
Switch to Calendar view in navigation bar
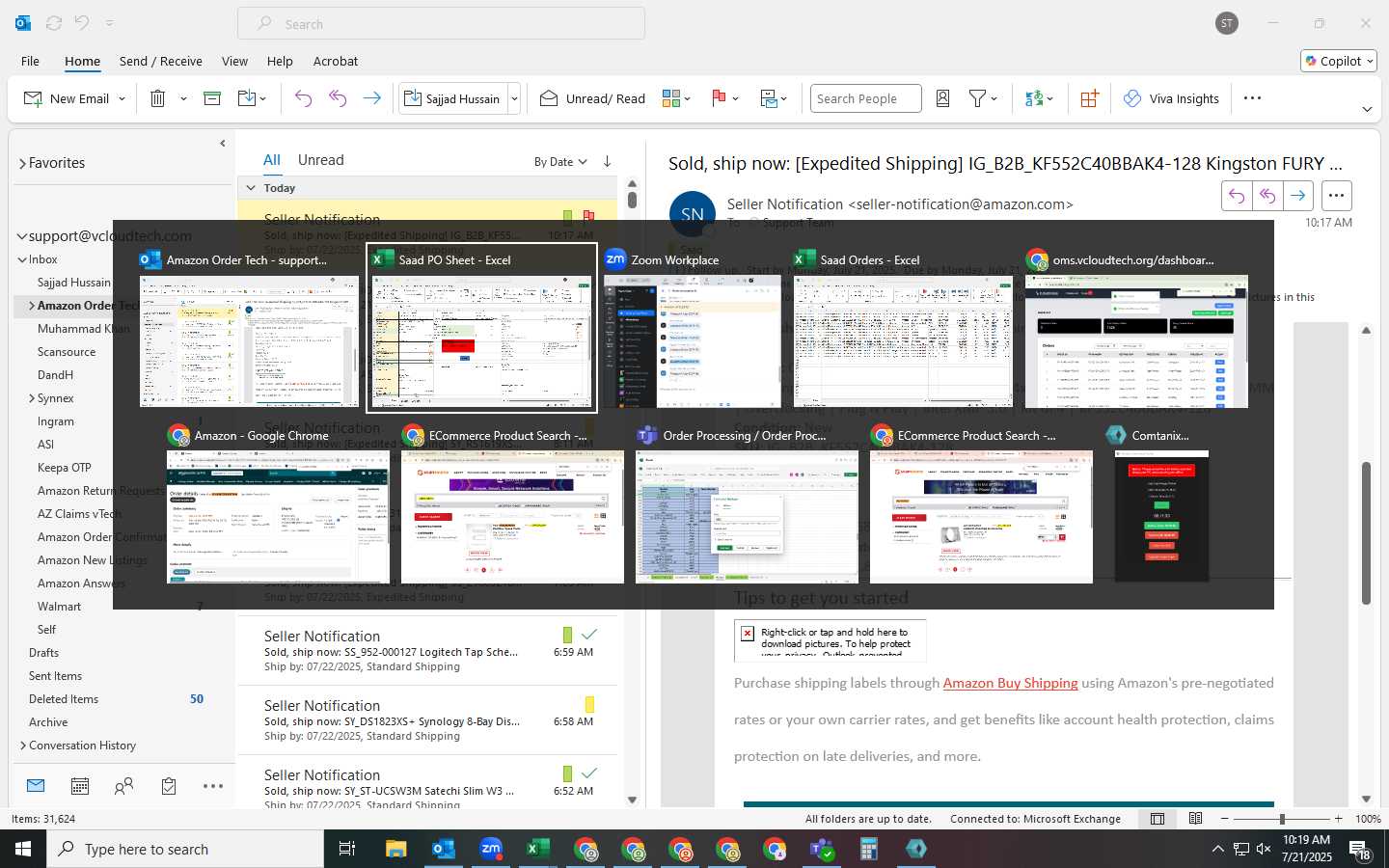[80, 786]
